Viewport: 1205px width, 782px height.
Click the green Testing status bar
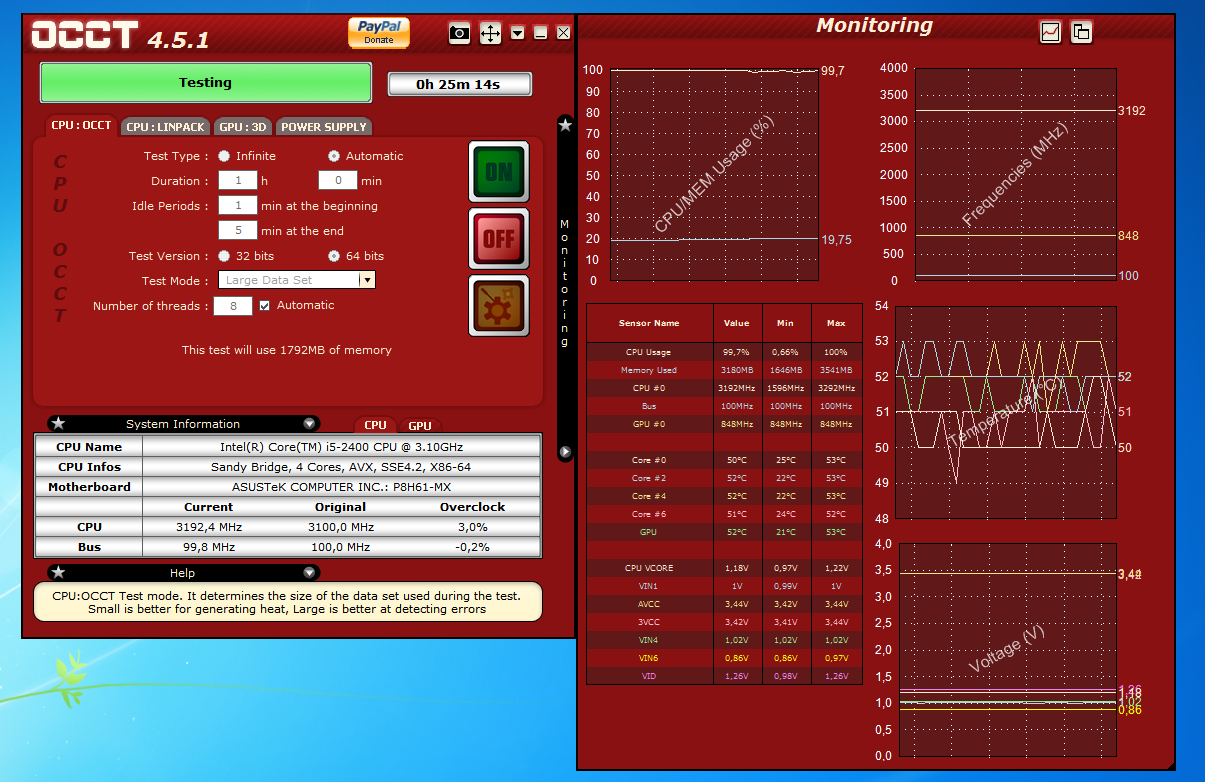[x=205, y=83]
